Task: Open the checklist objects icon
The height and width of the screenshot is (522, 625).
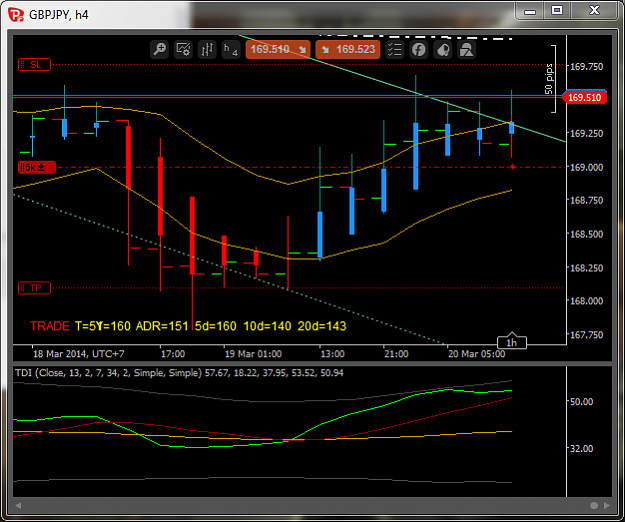Action: point(395,49)
